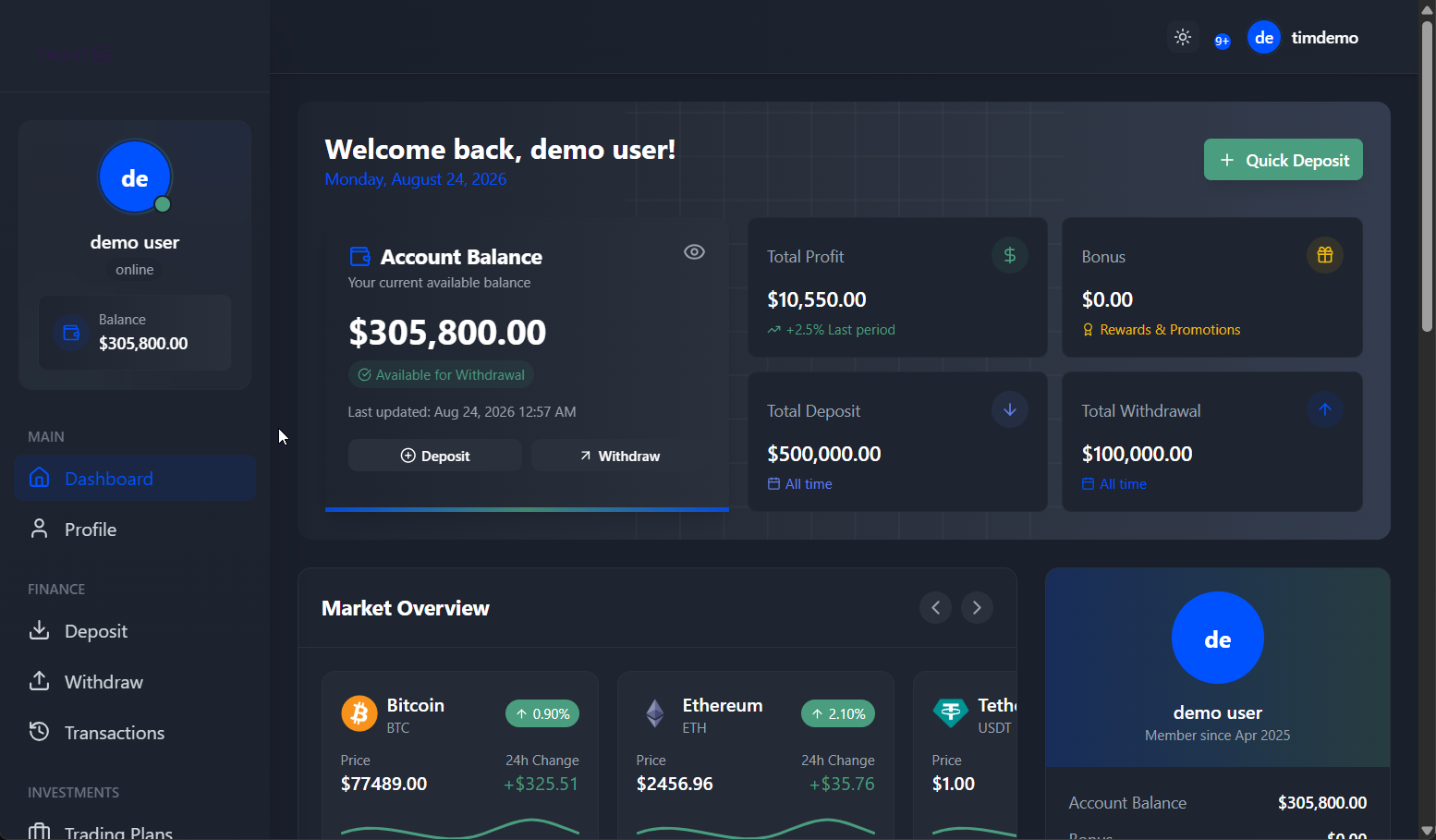Click the '$10,550.00' Total Profit value
The width and height of the screenshot is (1436, 840).
(x=817, y=299)
